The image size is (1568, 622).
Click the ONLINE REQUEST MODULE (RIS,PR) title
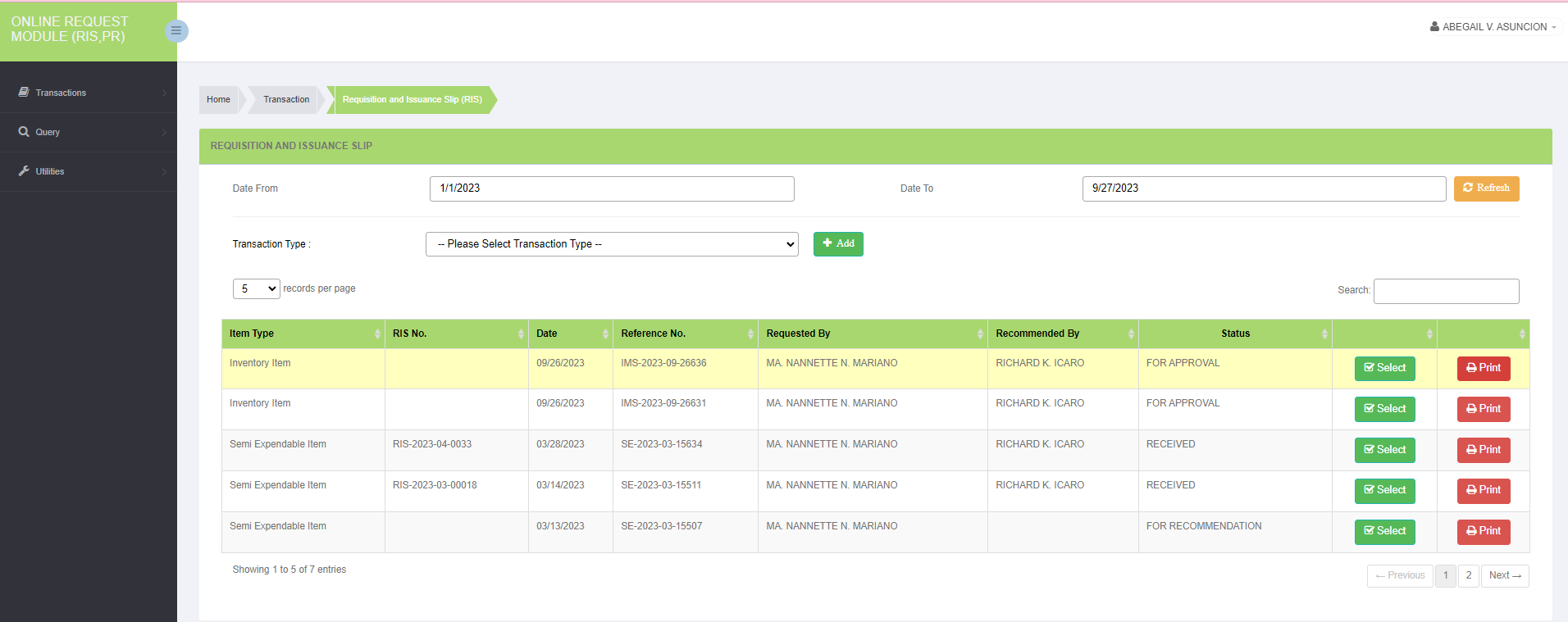click(70, 30)
